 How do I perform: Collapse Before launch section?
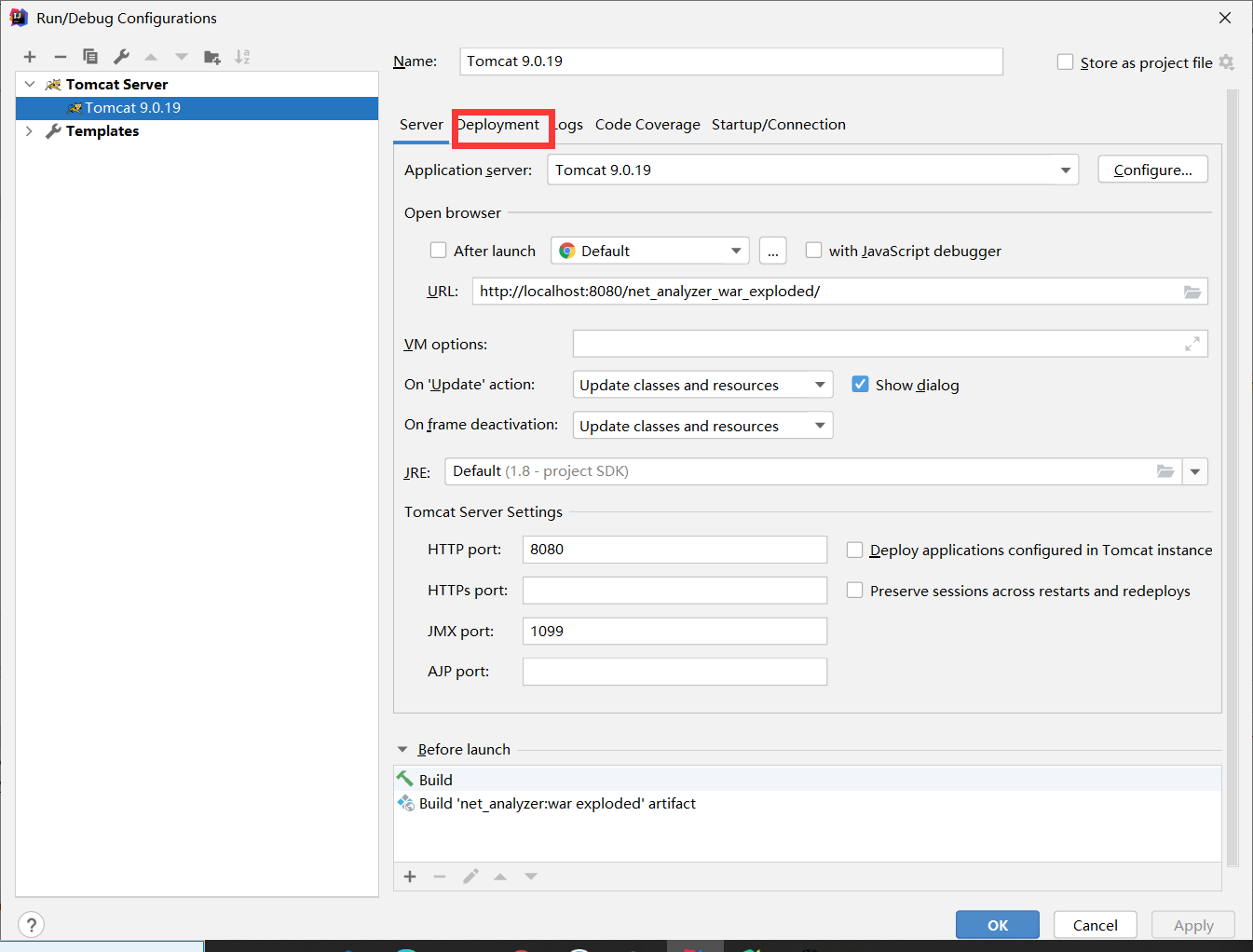tap(402, 749)
